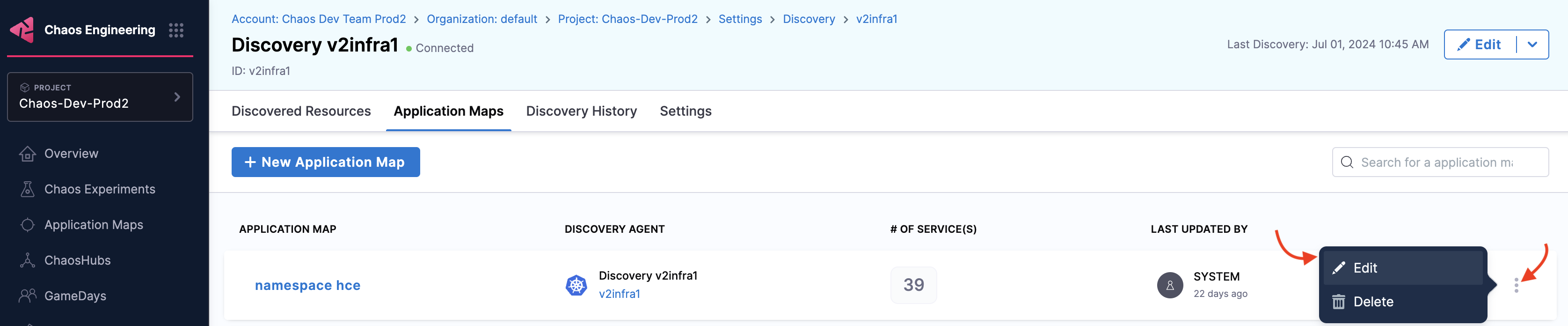Click the Harness Chaos Engineering logo
Image resolution: width=1568 pixels, height=326 pixels.
click(x=22, y=30)
